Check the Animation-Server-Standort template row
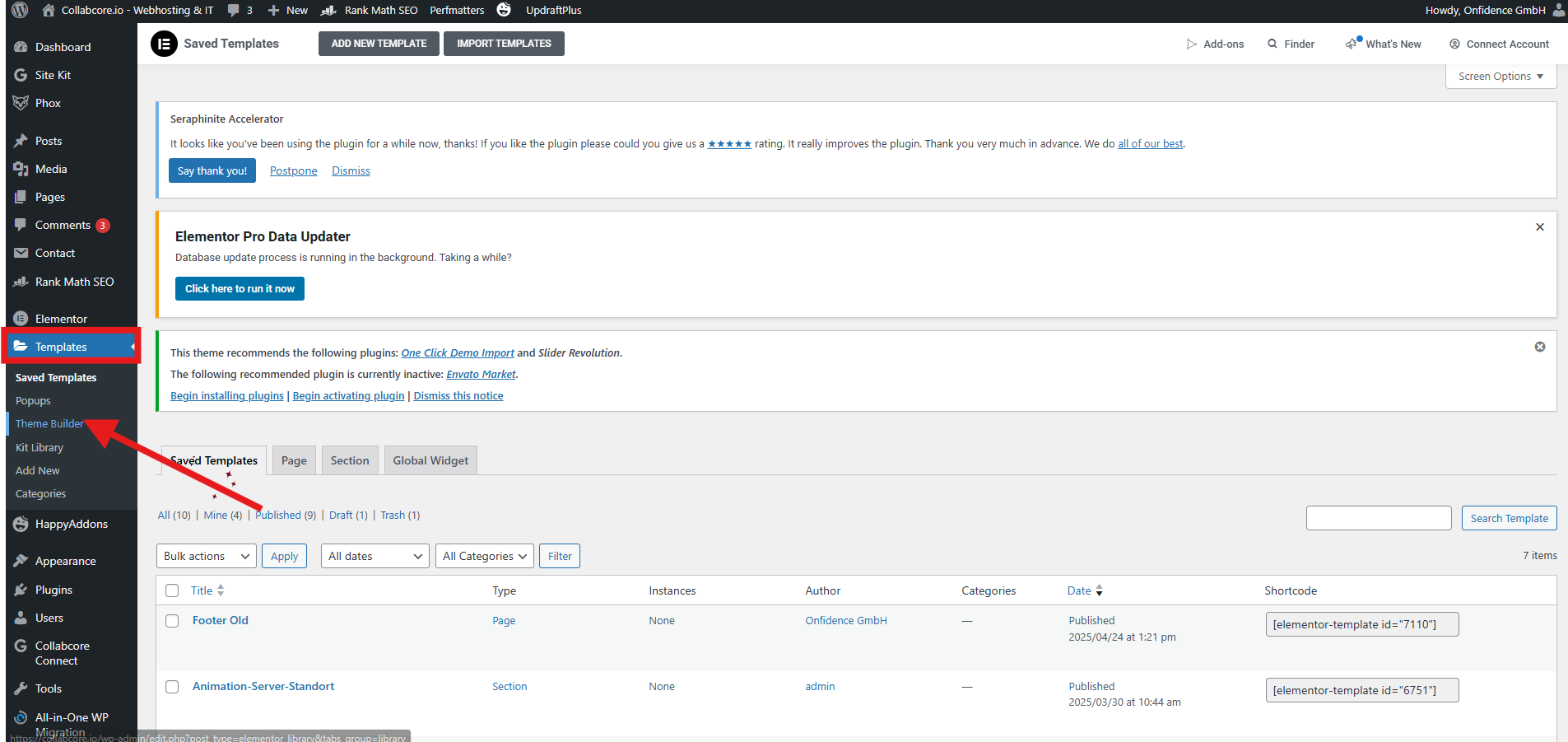The image size is (1568, 742). pyautogui.click(x=172, y=687)
